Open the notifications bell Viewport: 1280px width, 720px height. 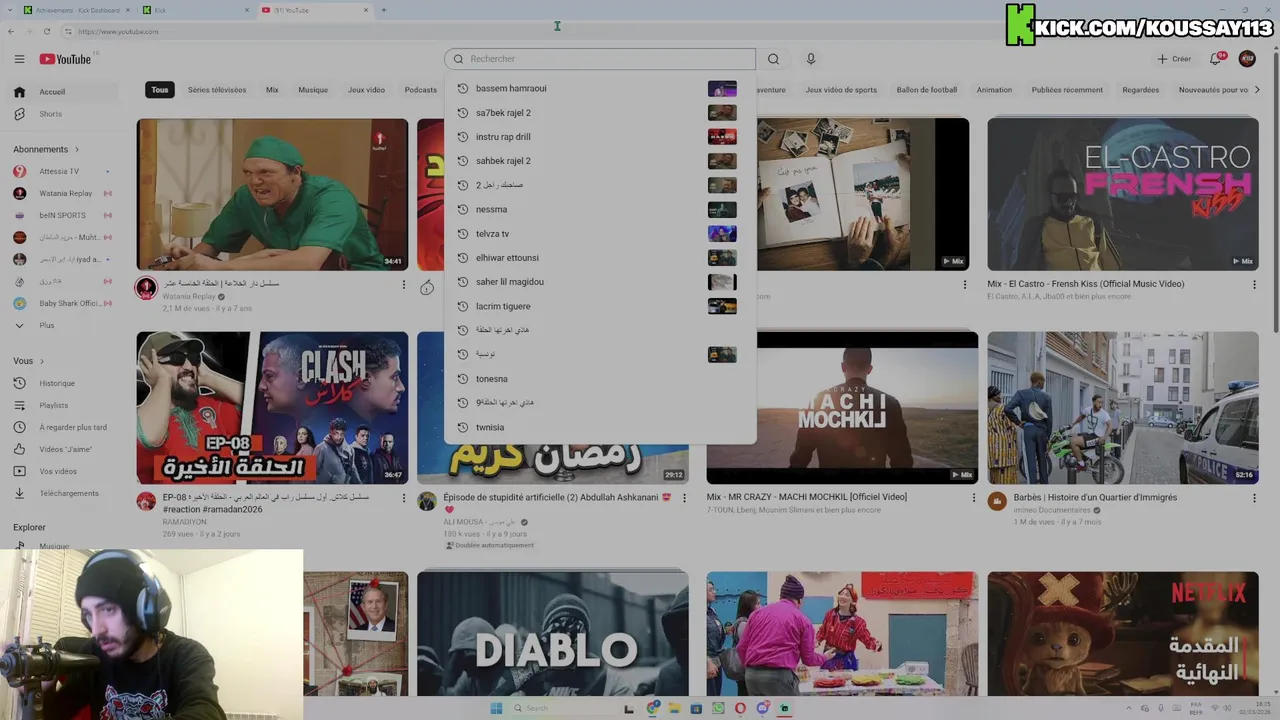pos(1216,59)
